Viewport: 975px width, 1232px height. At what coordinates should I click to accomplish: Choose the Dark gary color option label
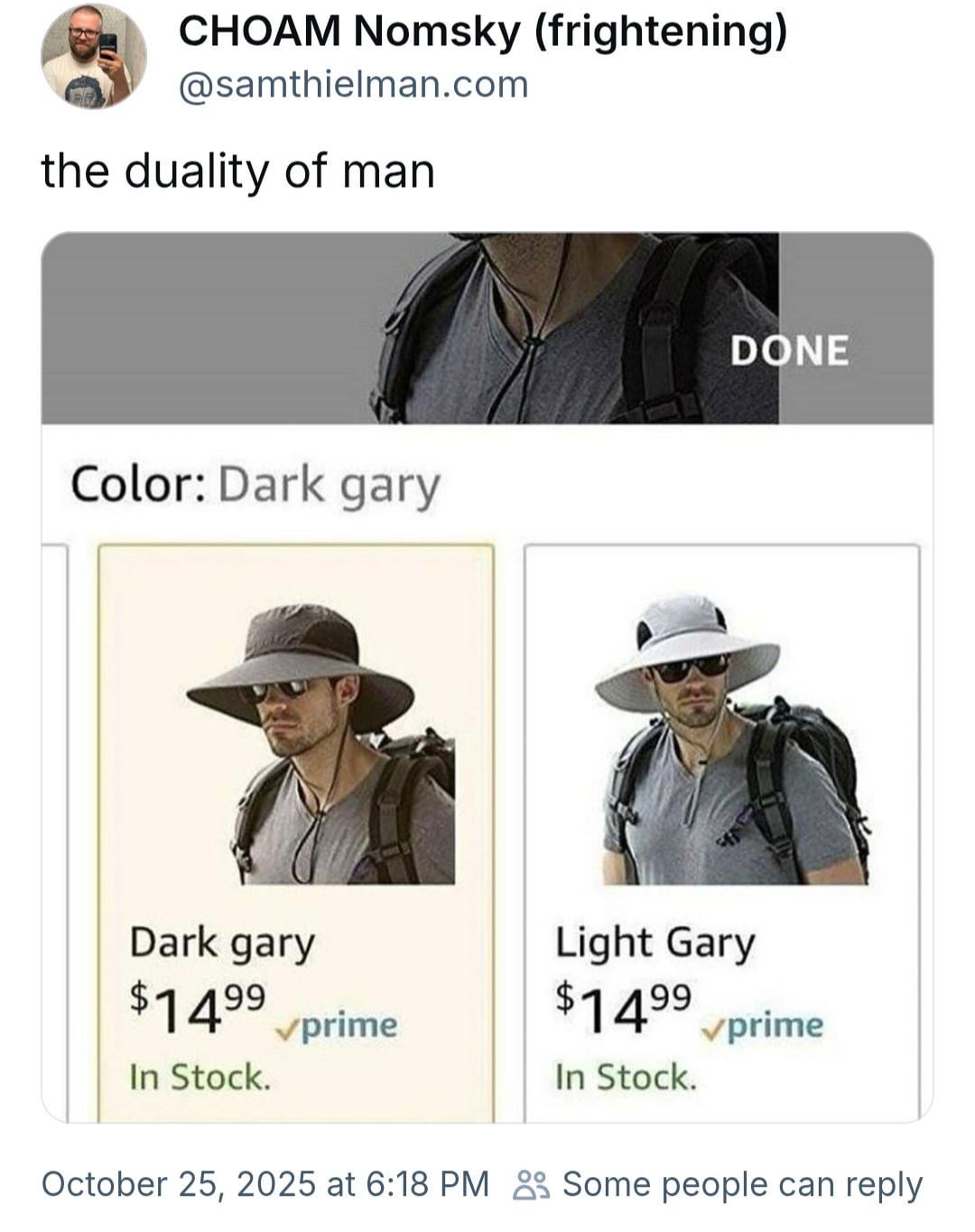[222, 943]
